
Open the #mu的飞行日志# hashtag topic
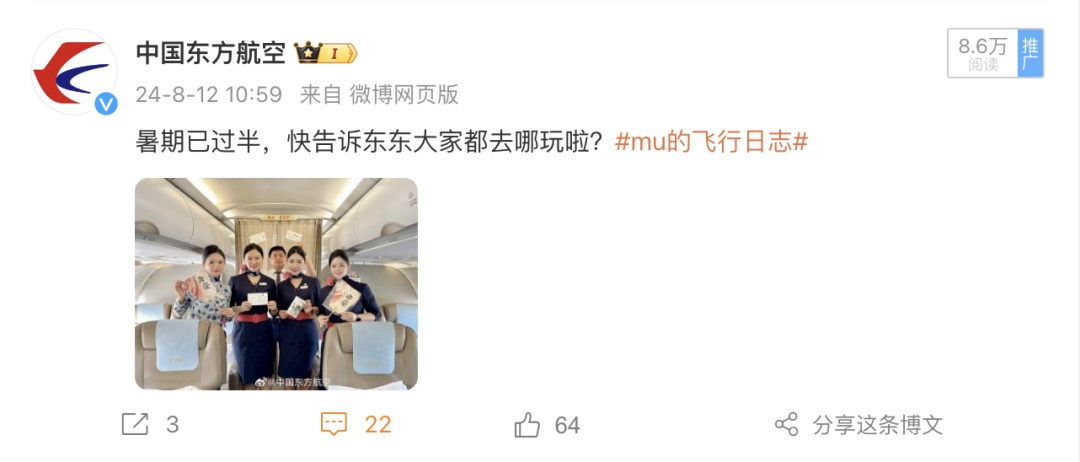click(x=711, y=142)
